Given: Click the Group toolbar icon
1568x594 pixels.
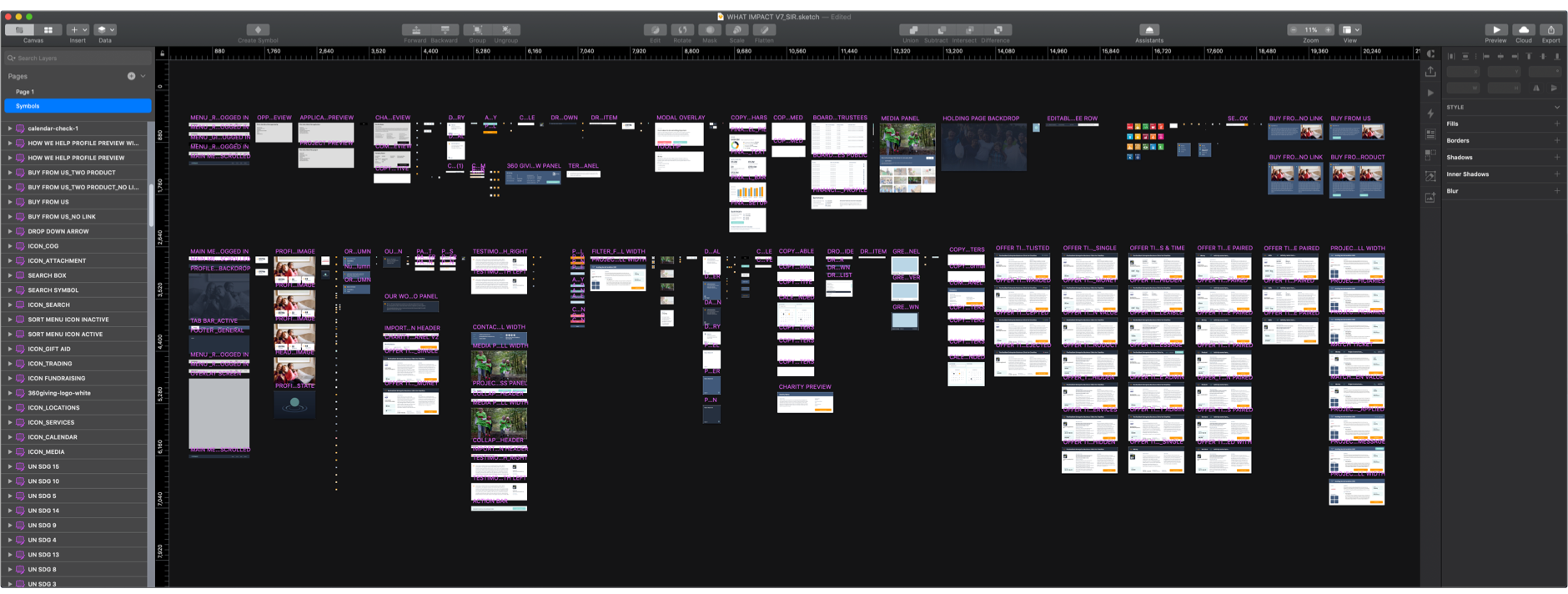Looking at the screenshot, I should click(477, 30).
